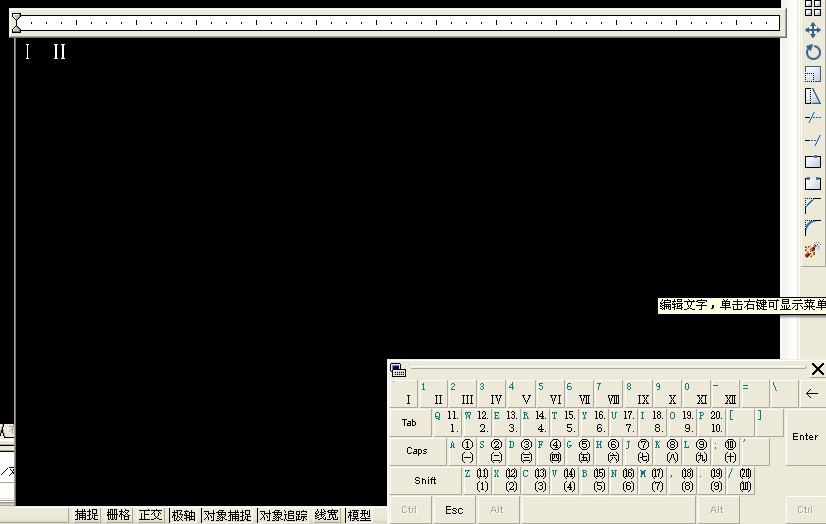The width and height of the screenshot is (826, 524).
Task: Toggle 对象捕捉 object snap in status bar
Action: point(227,515)
